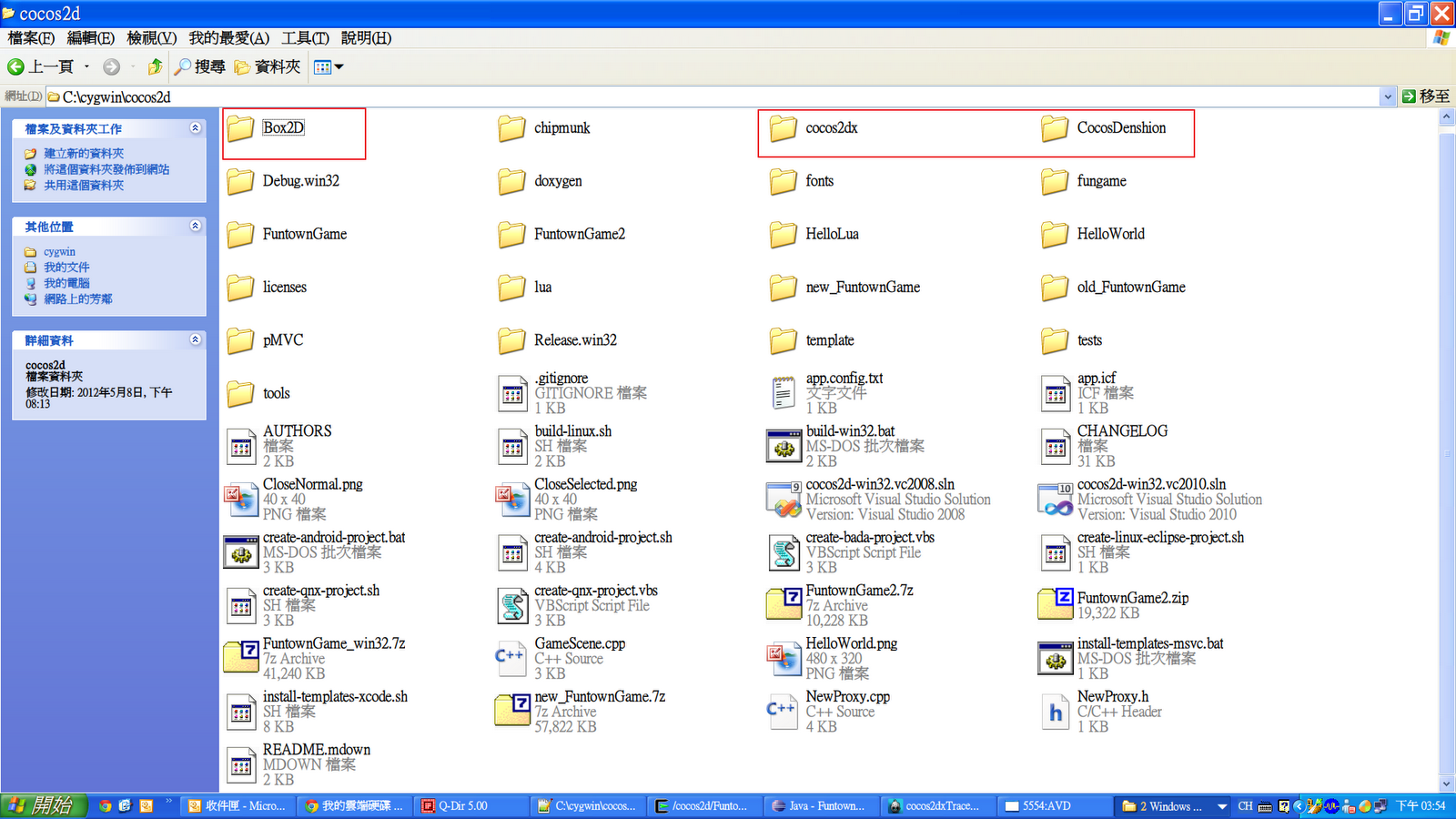Switch to 5554:AVD taskbar window
Viewport: 1456px width, 819px height.
point(1056,806)
